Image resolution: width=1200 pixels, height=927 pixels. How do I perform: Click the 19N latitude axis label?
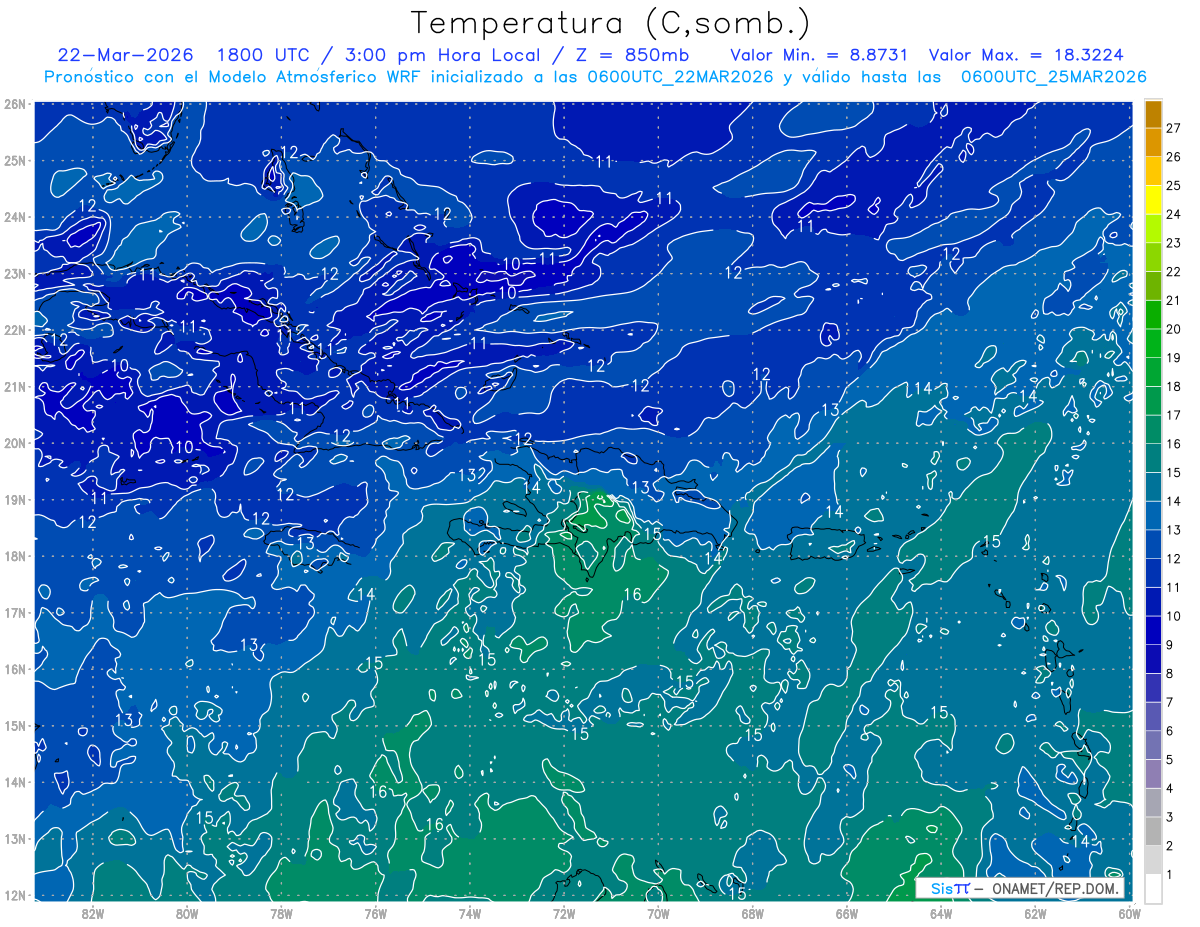(x=15, y=499)
